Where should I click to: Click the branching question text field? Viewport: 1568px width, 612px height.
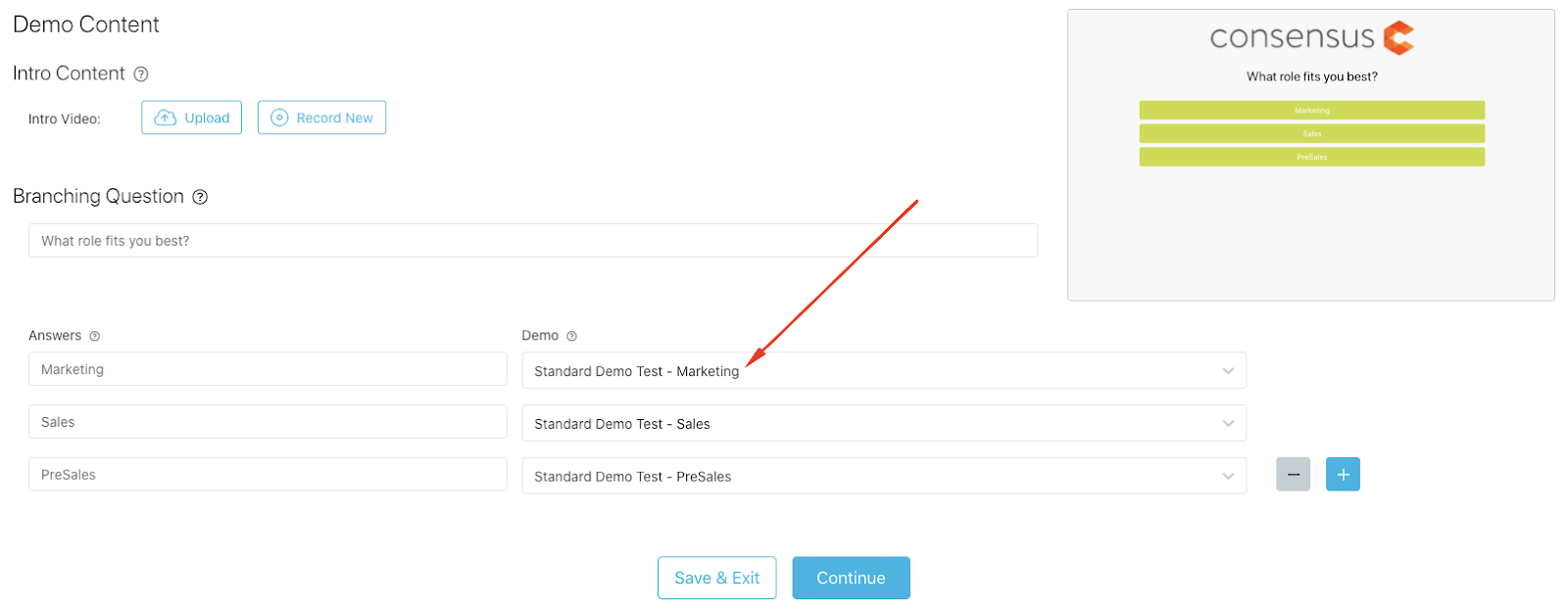point(533,241)
